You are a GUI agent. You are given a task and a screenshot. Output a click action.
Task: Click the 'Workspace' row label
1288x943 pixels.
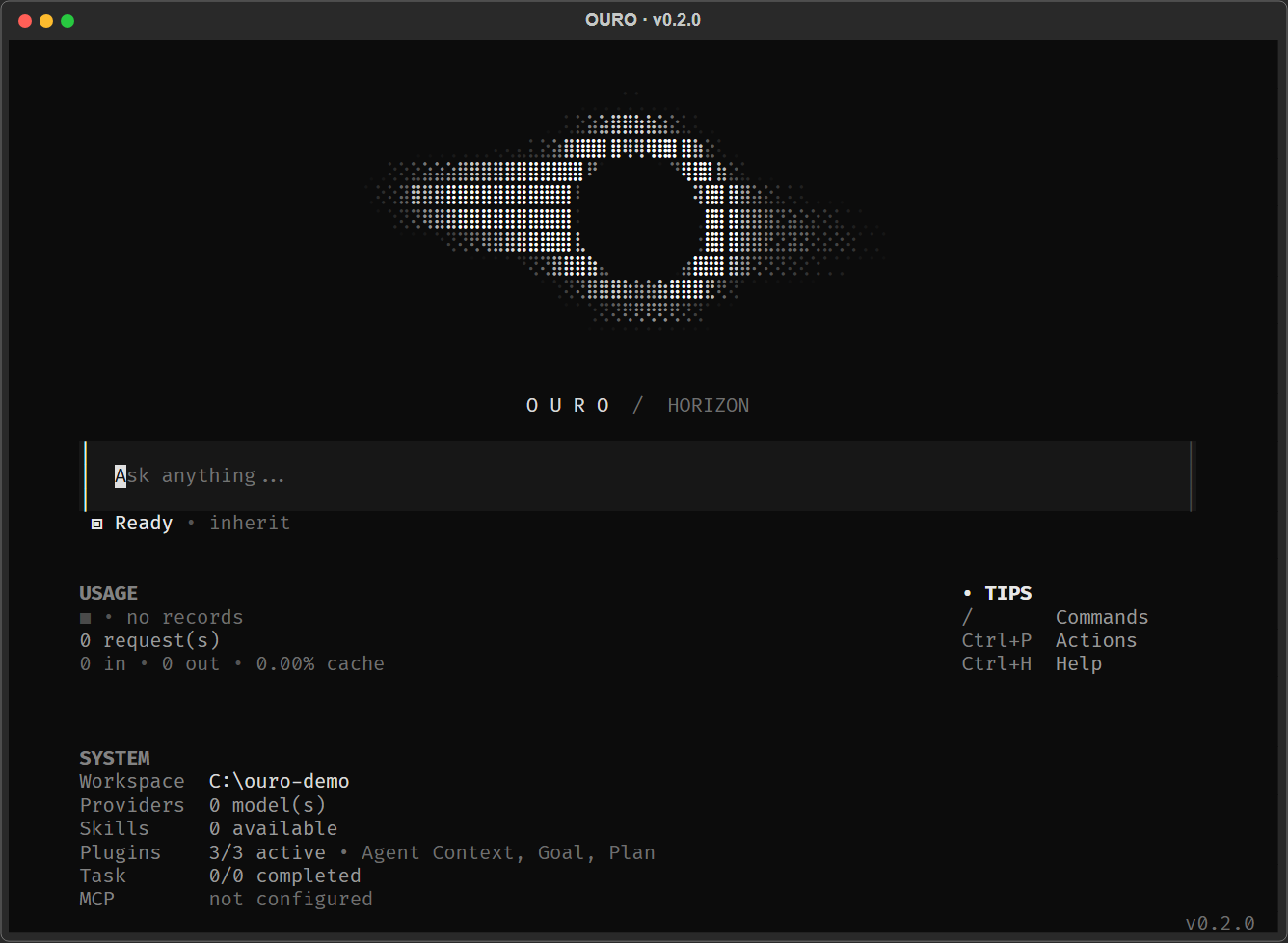(x=132, y=781)
